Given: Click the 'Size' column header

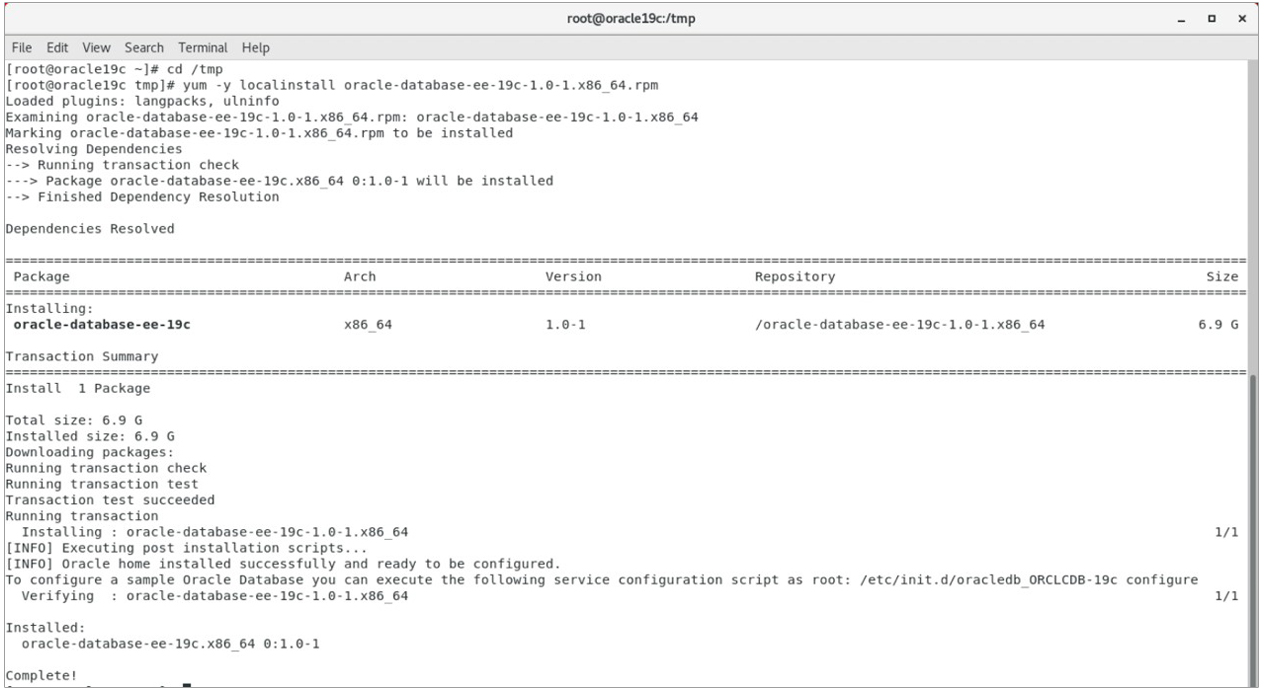Looking at the screenshot, I should (1222, 276).
